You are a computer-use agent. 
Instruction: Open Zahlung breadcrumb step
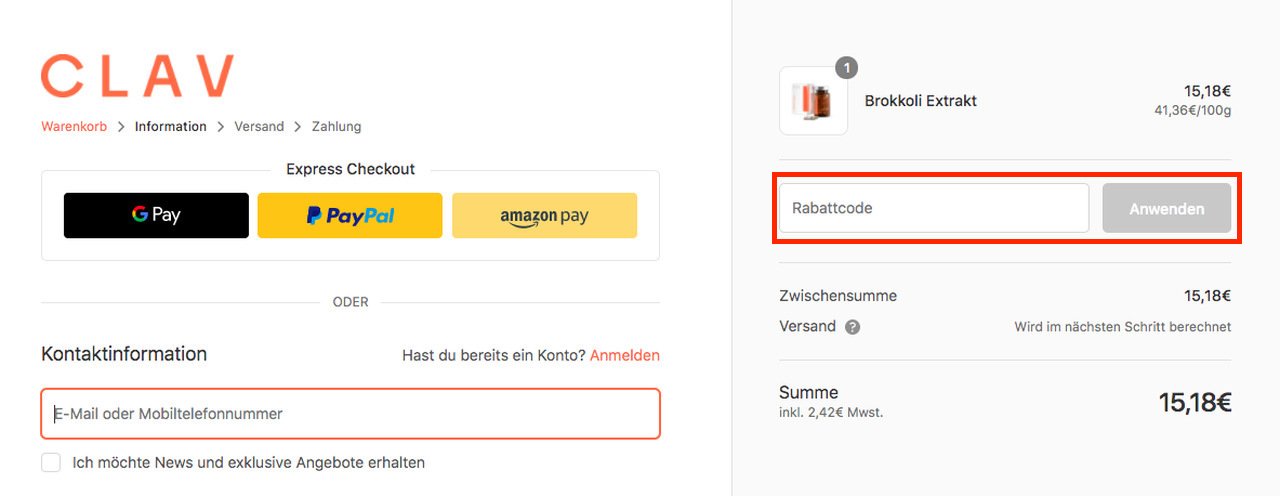click(x=336, y=127)
